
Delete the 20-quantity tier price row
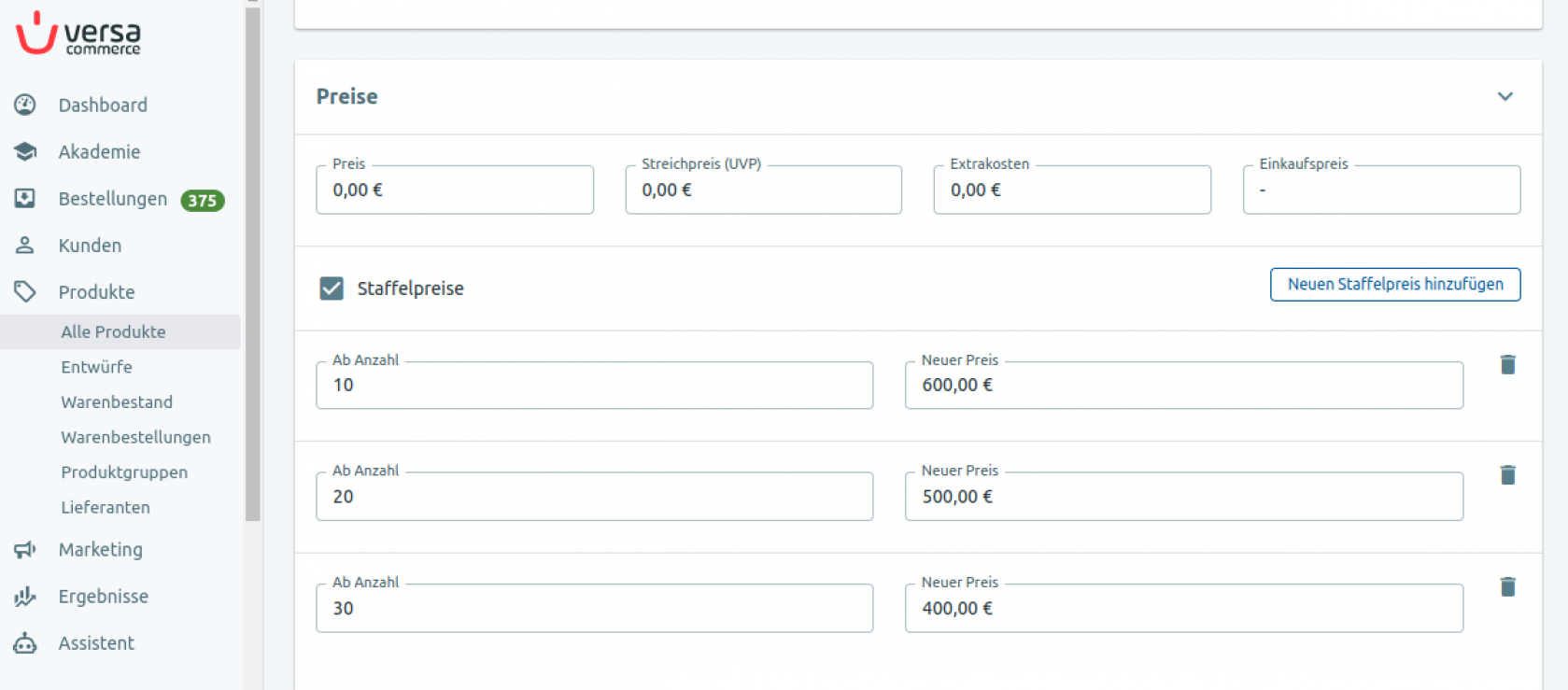[1507, 475]
